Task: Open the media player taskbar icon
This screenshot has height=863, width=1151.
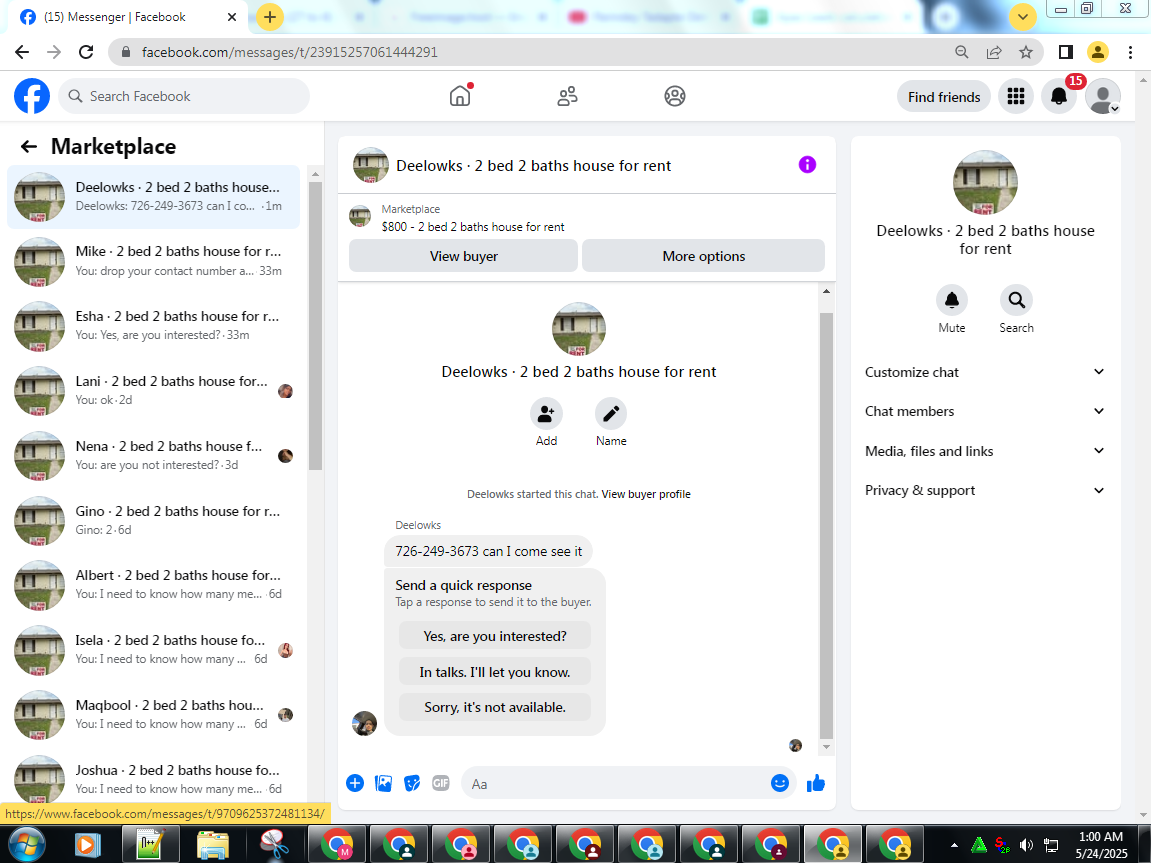Action: tap(86, 845)
